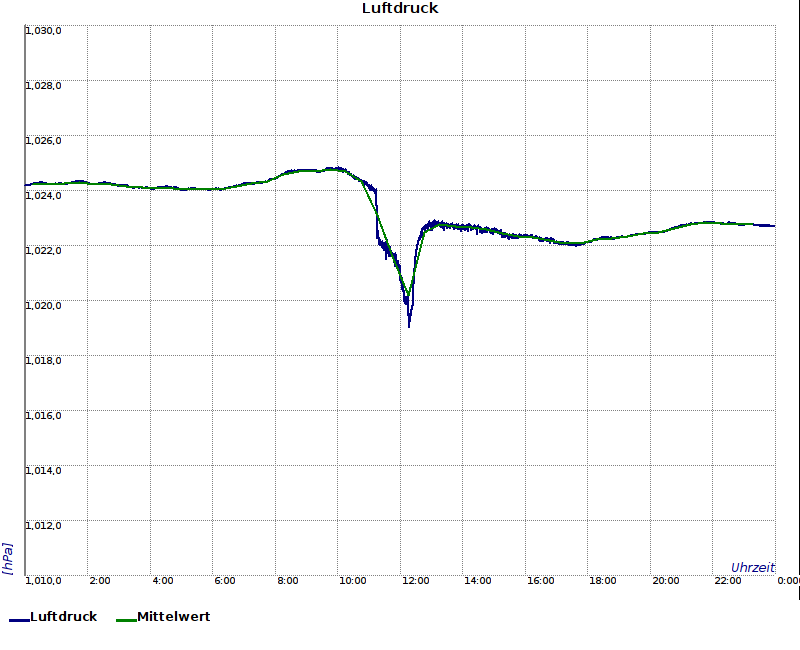Click the blue Luftdruck legend swatch
The image size is (800, 650).
click(19, 620)
